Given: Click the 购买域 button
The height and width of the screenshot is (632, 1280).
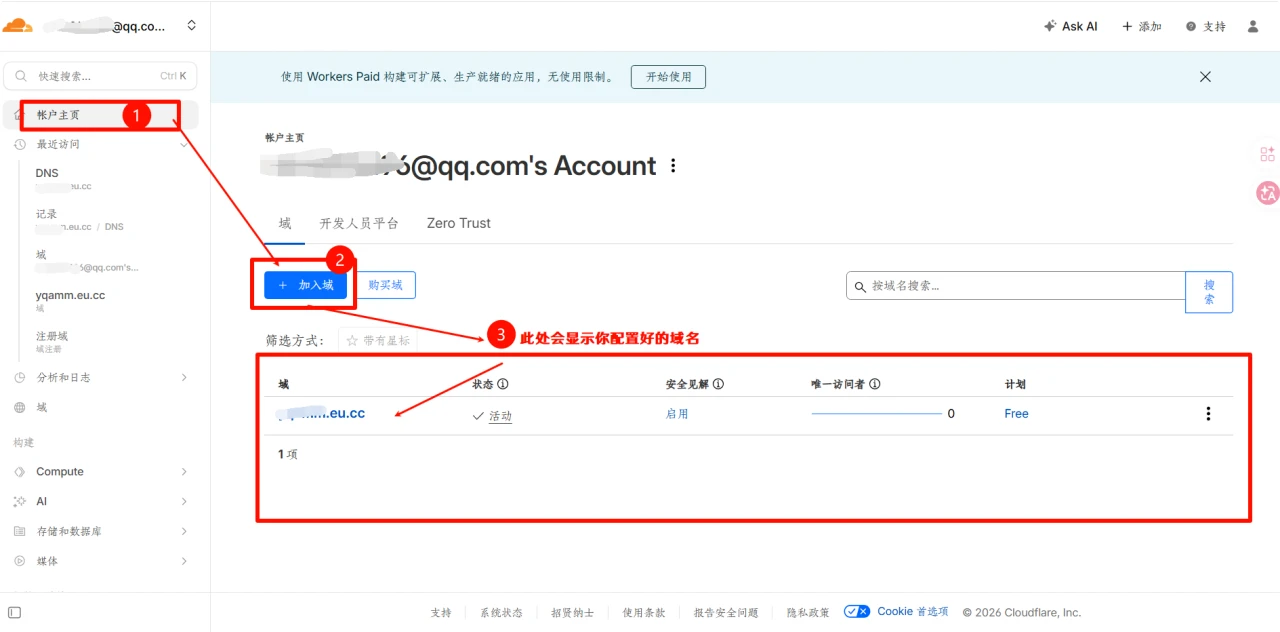Looking at the screenshot, I should coord(385,285).
